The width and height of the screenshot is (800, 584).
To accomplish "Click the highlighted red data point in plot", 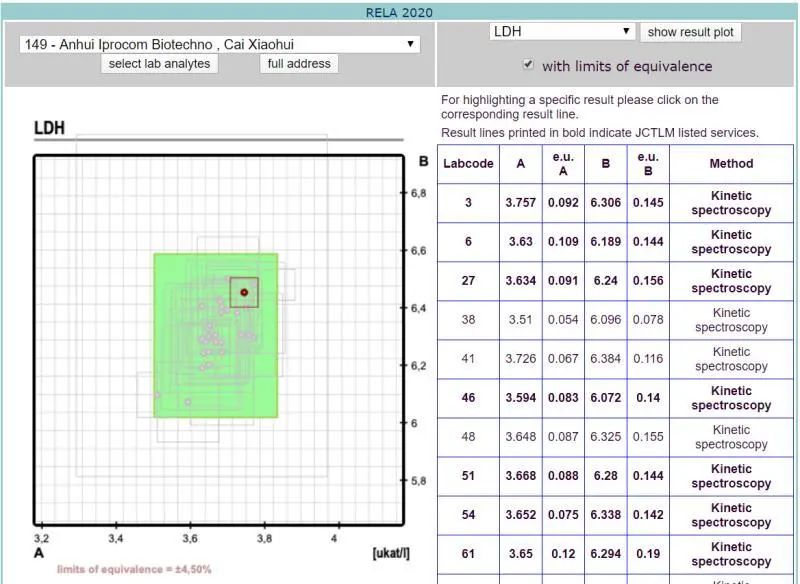I will point(244,292).
